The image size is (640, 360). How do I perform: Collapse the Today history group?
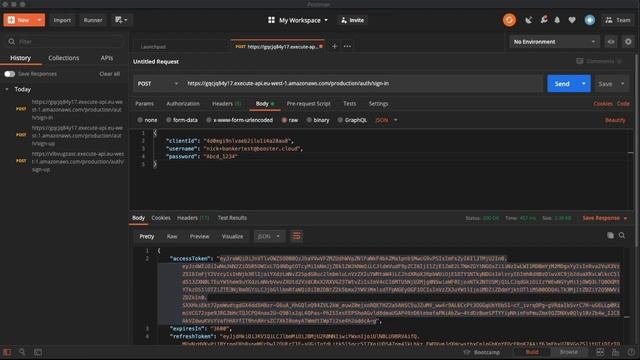[x=7, y=89]
